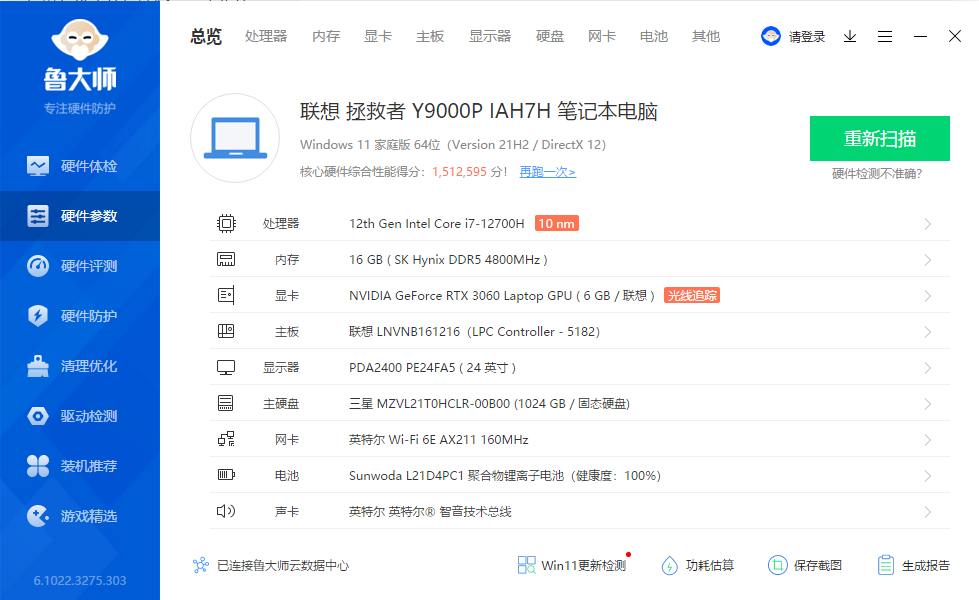Expand the 主板 row chevron
The image size is (979, 600).
928,332
